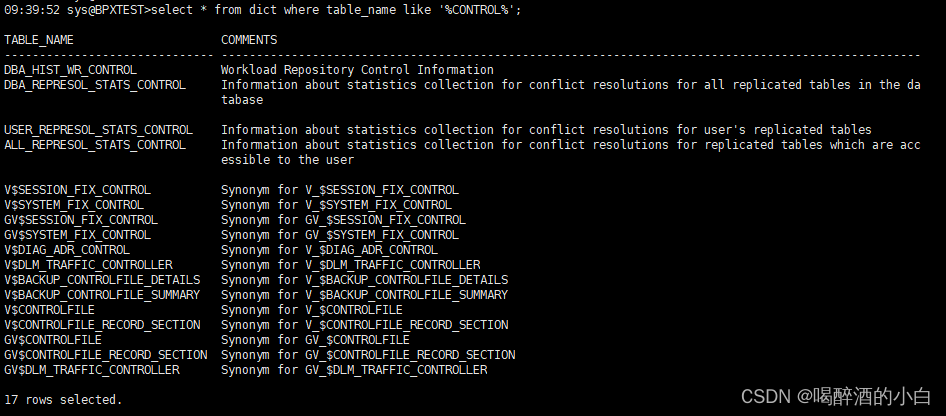The width and height of the screenshot is (946, 416).
Task: Select the DBA_HIST_WR_CONTROL table name
Action: click(x=71, y=70)
